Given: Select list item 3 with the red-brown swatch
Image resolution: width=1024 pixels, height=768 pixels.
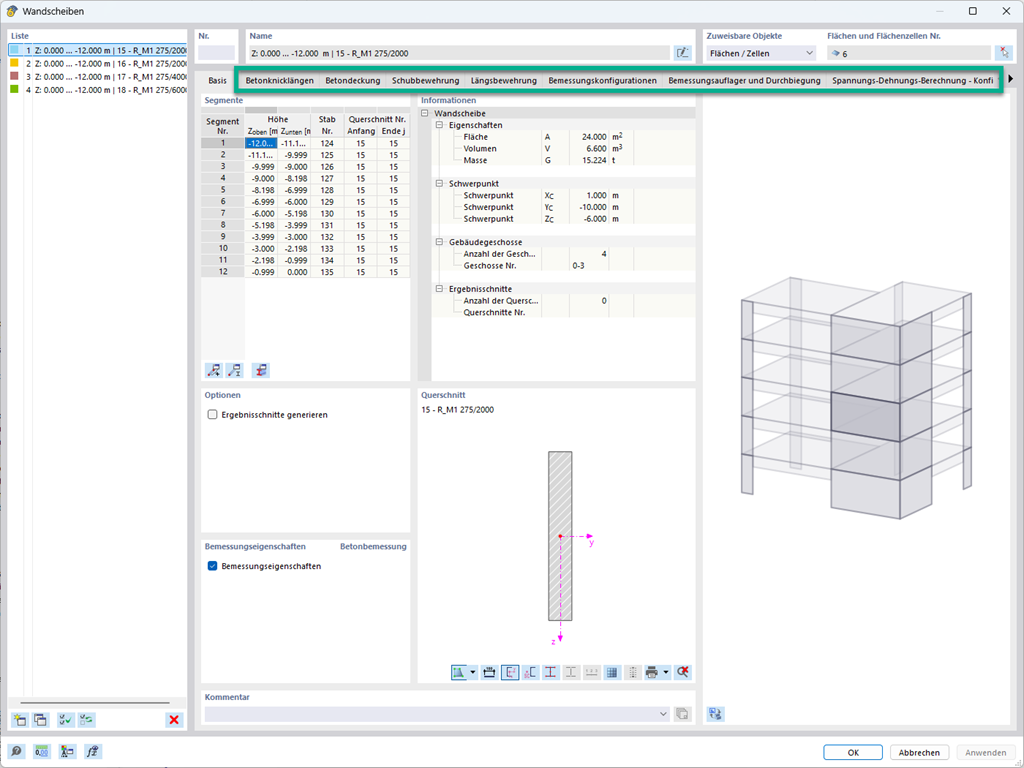Looking at the screenshot, I should pos(98,76).
